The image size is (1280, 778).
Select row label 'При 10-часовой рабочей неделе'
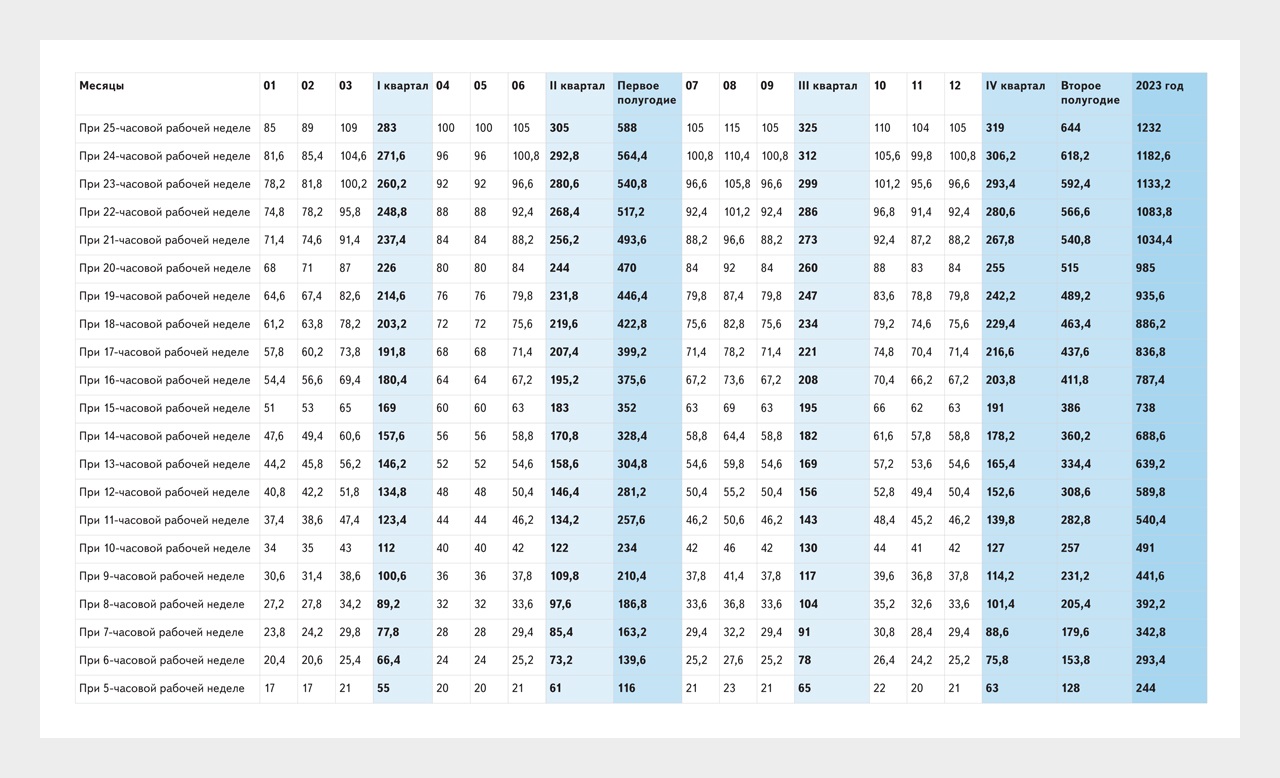click(165, 548)
